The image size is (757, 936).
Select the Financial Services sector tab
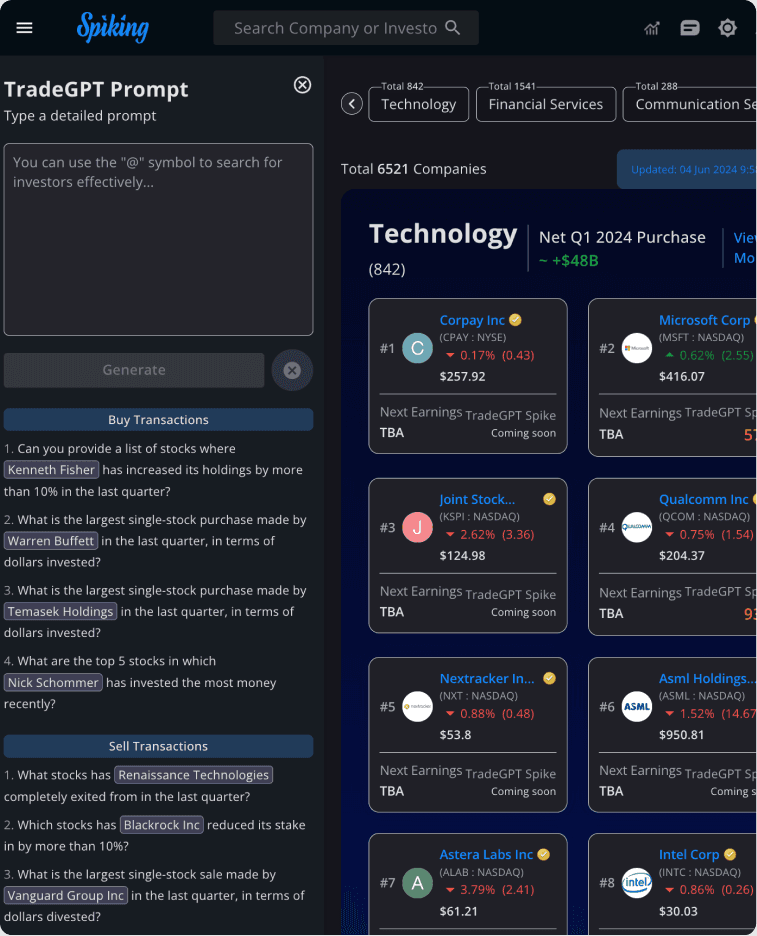(546, 104)
